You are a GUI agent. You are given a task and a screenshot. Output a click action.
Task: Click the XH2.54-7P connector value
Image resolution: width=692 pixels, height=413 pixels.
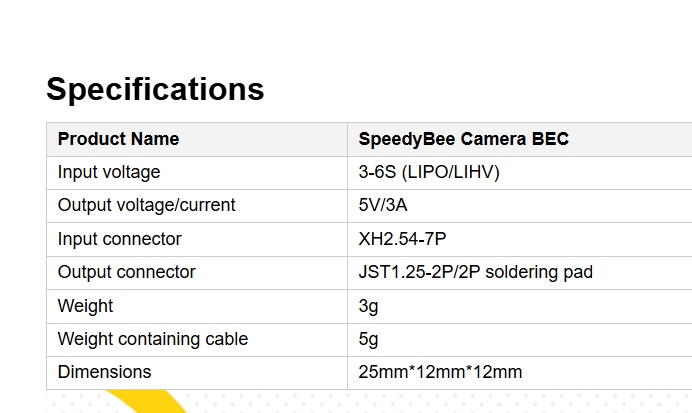point(402,239)
